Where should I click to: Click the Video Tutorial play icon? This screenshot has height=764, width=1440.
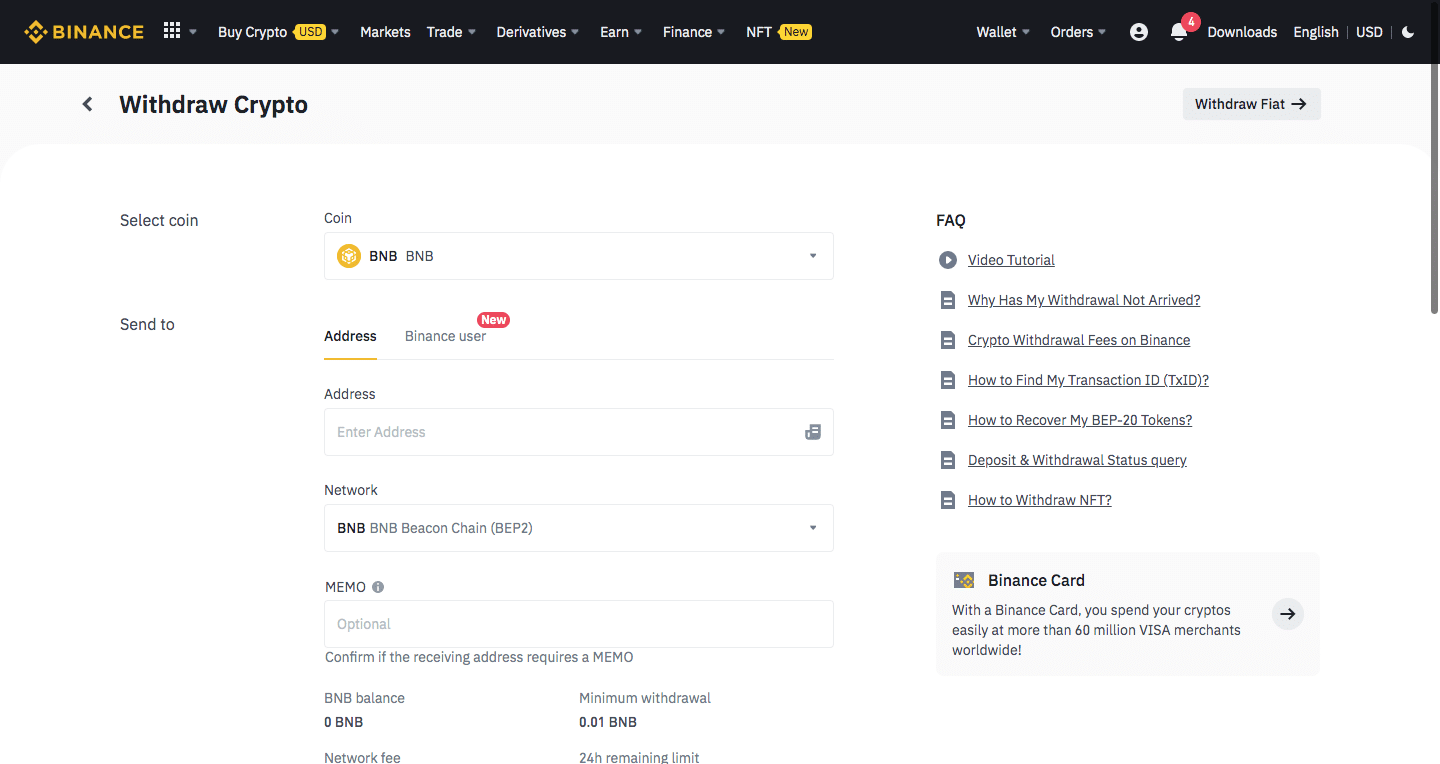[948, 260]
